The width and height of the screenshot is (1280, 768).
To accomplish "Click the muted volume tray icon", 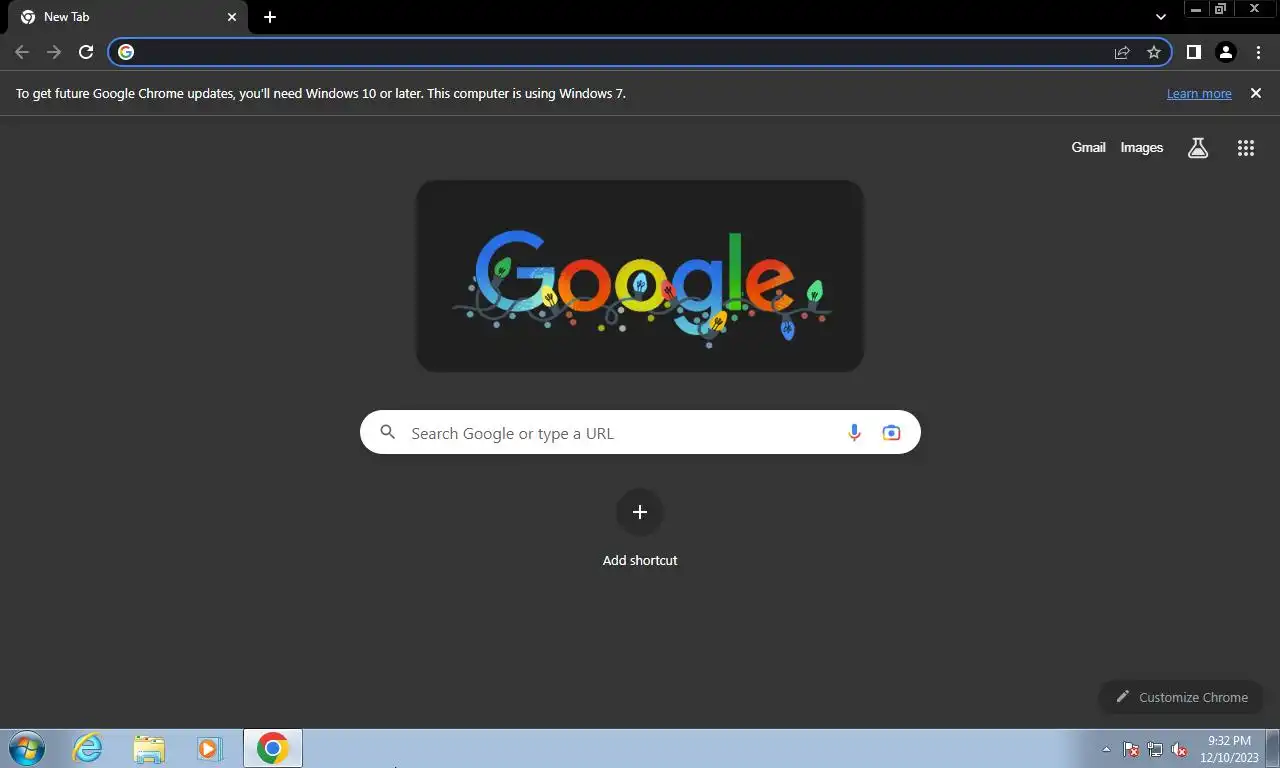I will tap(1179, 749).
